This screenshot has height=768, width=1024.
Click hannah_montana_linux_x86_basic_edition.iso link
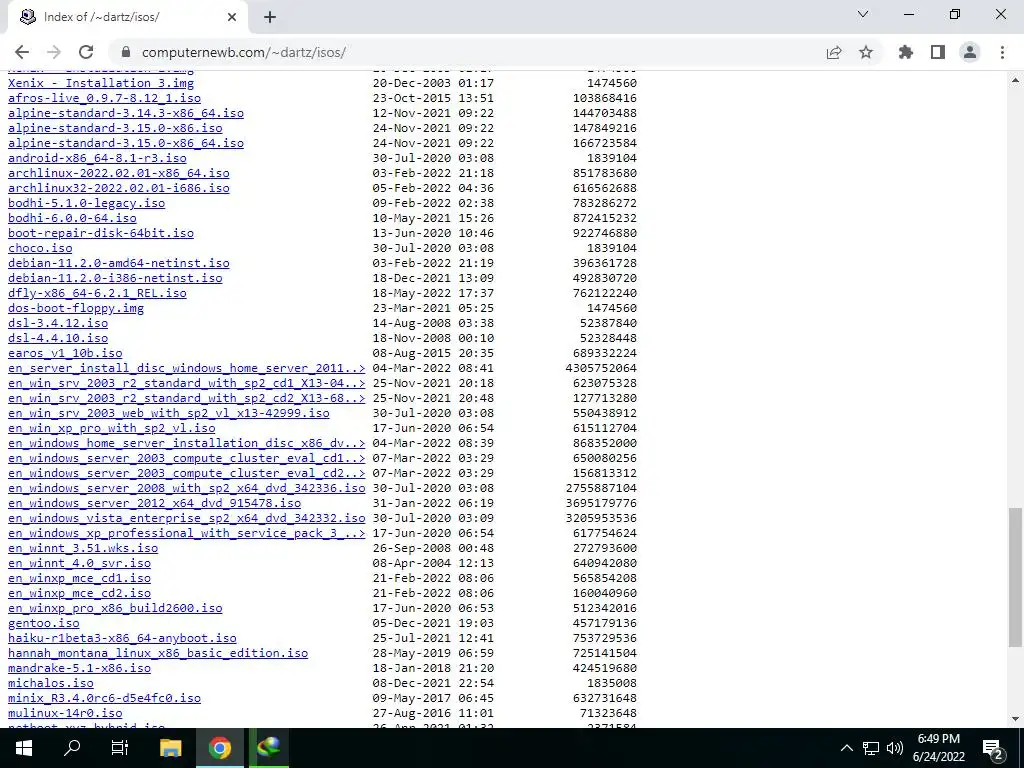point(158,653)
